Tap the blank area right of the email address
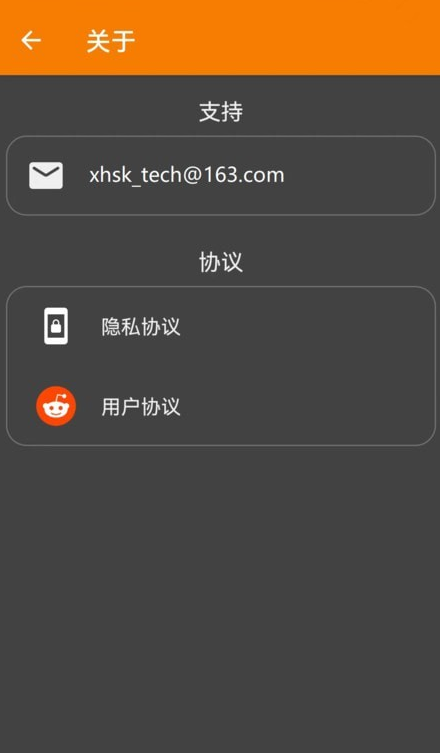 pos(359,175)
